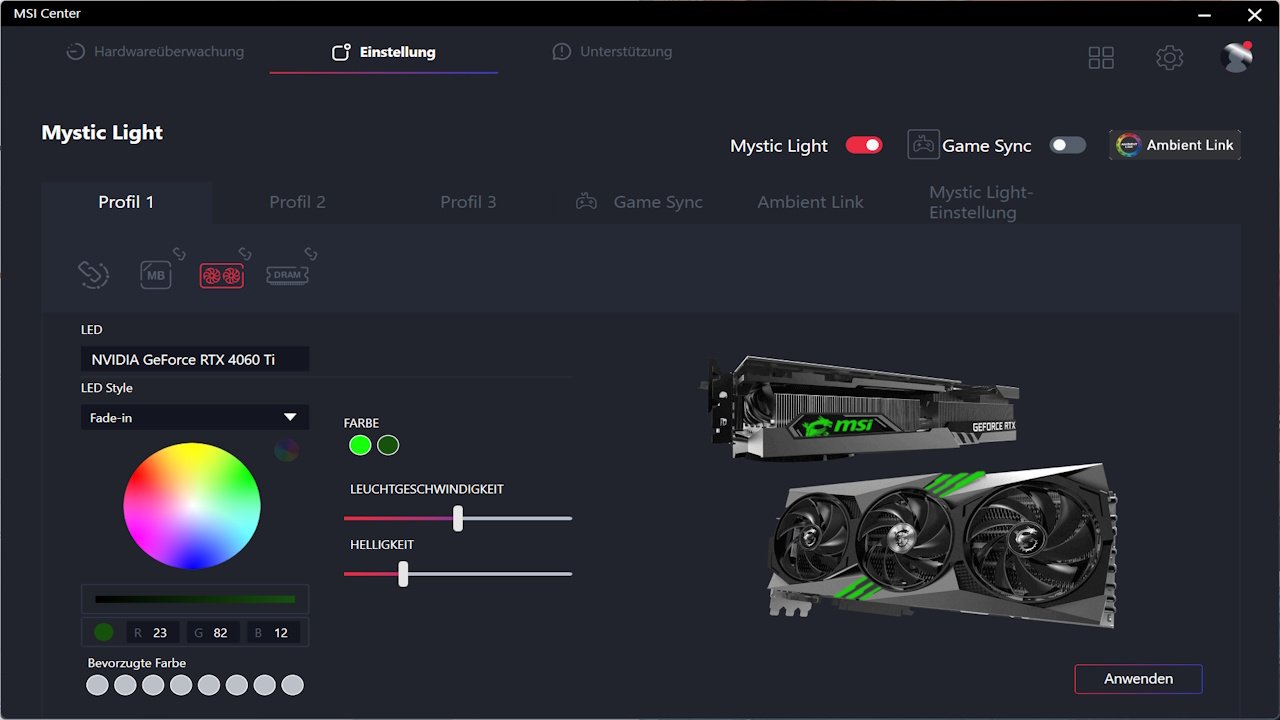Screen dimensions: 1280x720
Task: Go to the Hardwareüberwachung section
Action: coord(155,52)
